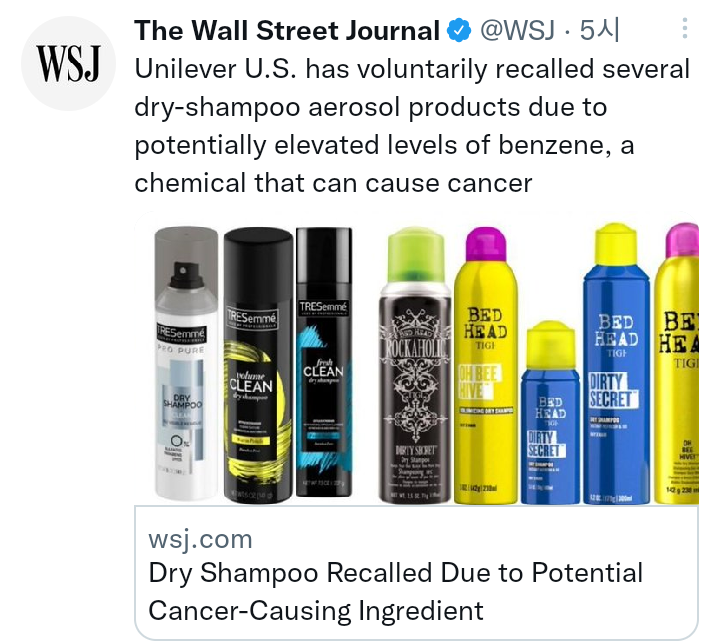The width and height of the screenshot is (720, 643).
Task: Open the @WSJ handle link
Action: (517, 30)
